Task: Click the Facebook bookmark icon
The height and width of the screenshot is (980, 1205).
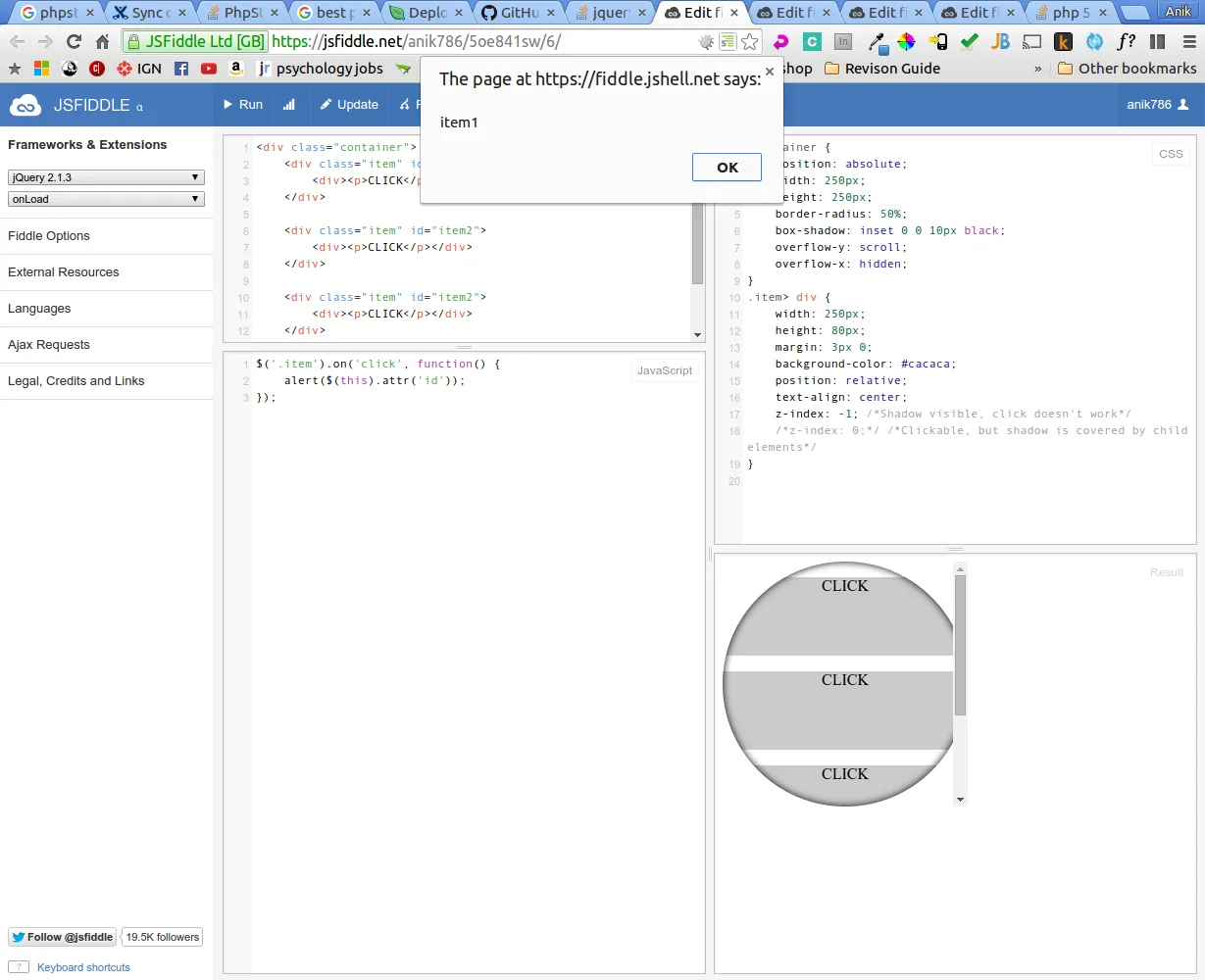Action: 181,69
